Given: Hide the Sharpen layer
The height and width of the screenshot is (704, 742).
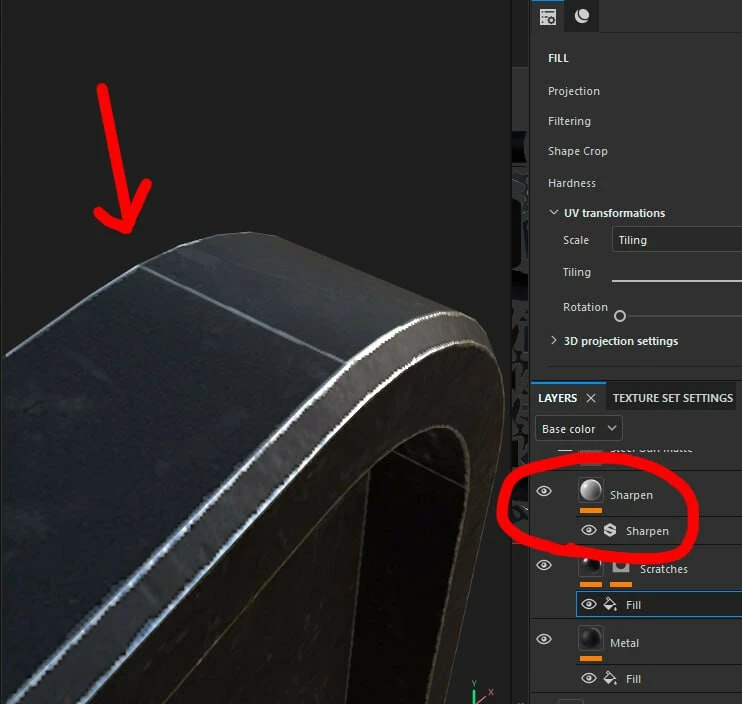Looking at the screenshot, I should coord(544,491).
